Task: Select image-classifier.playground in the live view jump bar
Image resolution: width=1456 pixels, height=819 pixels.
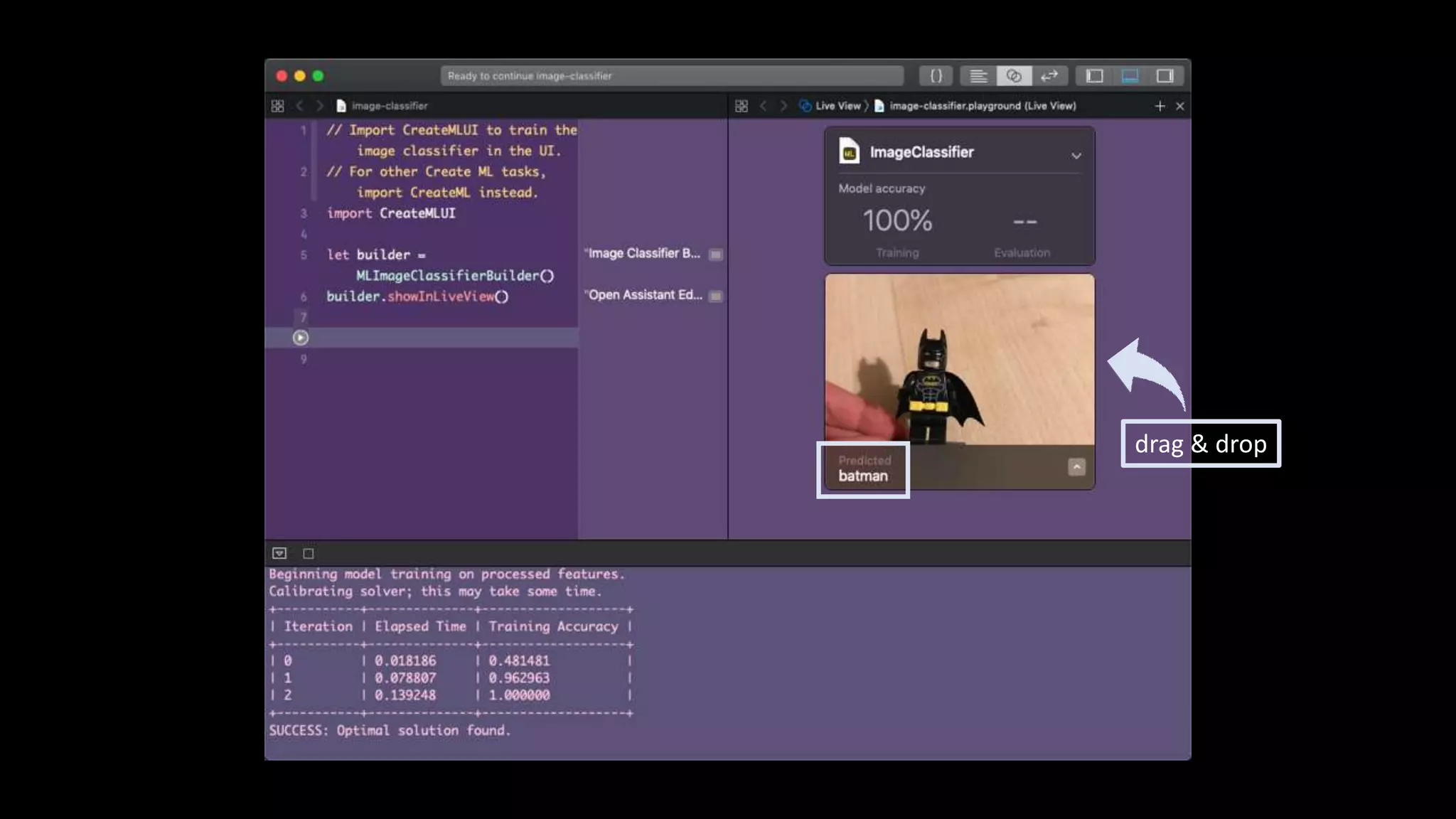Action: [x=982, y=106]
